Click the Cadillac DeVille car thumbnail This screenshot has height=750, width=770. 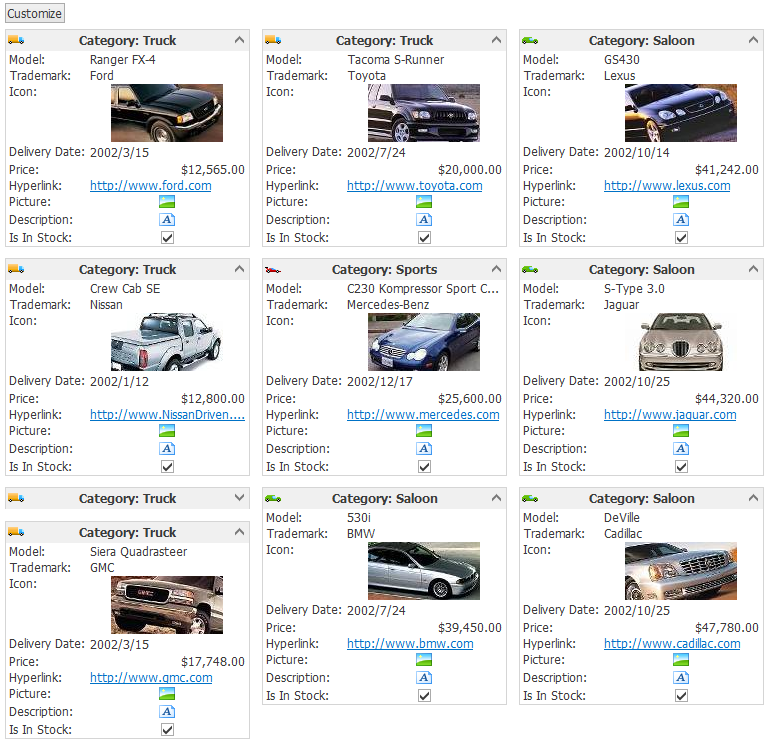point(681,571)
